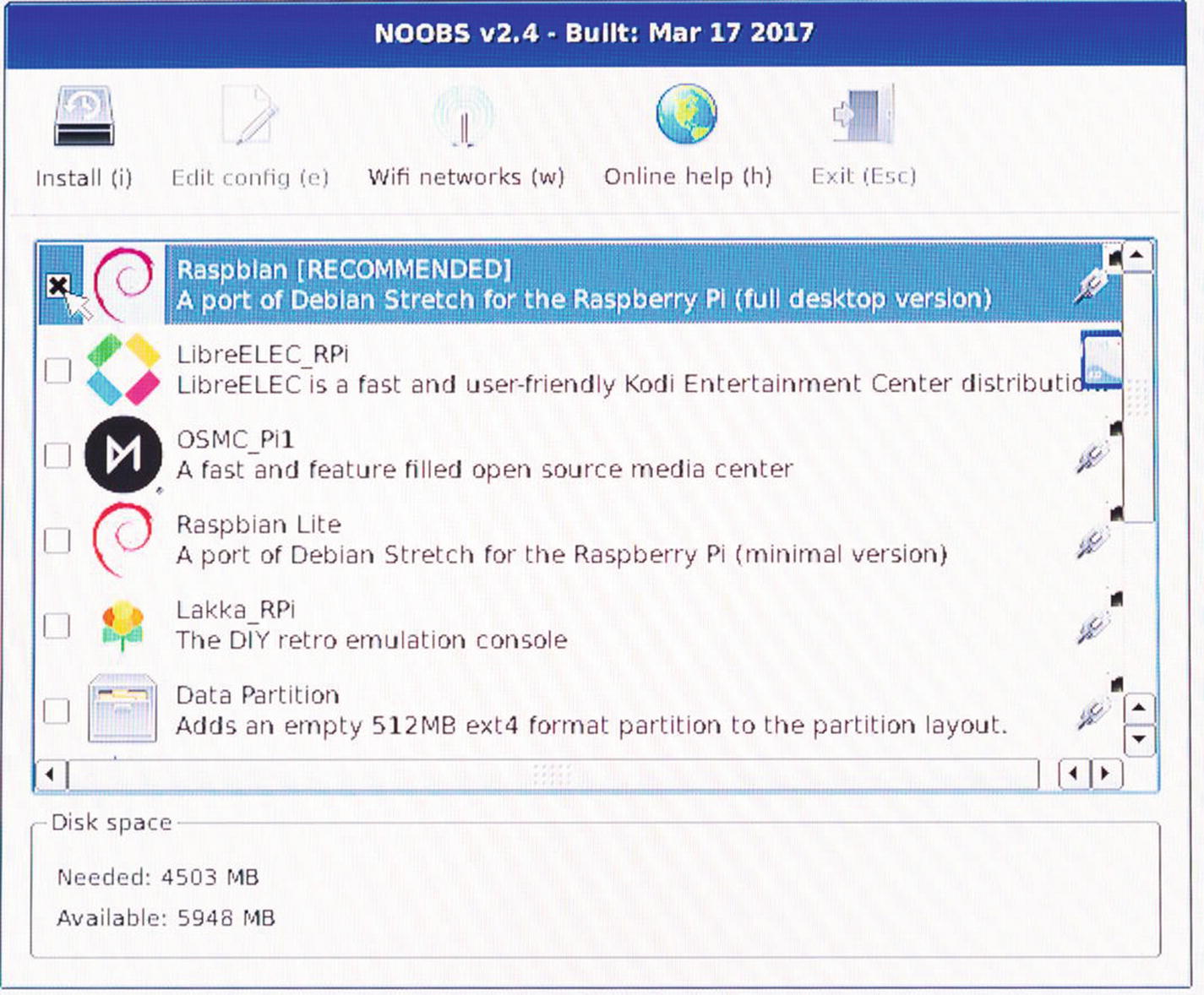1204x995 pixels.
Task: Click the 'Needed: 4503 MB' text
Action: (x=157, y=878)
